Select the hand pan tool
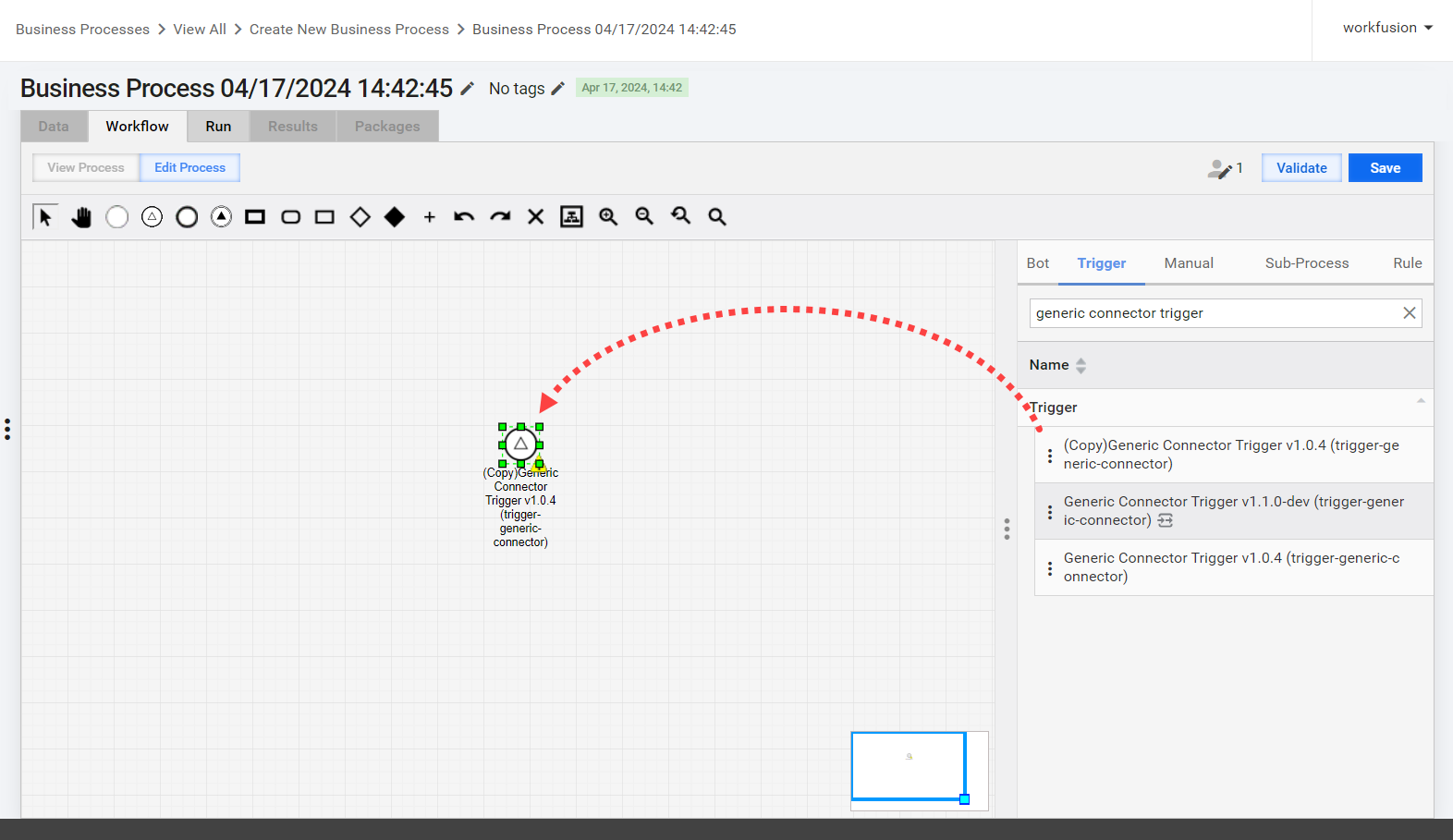 [81, 217]
